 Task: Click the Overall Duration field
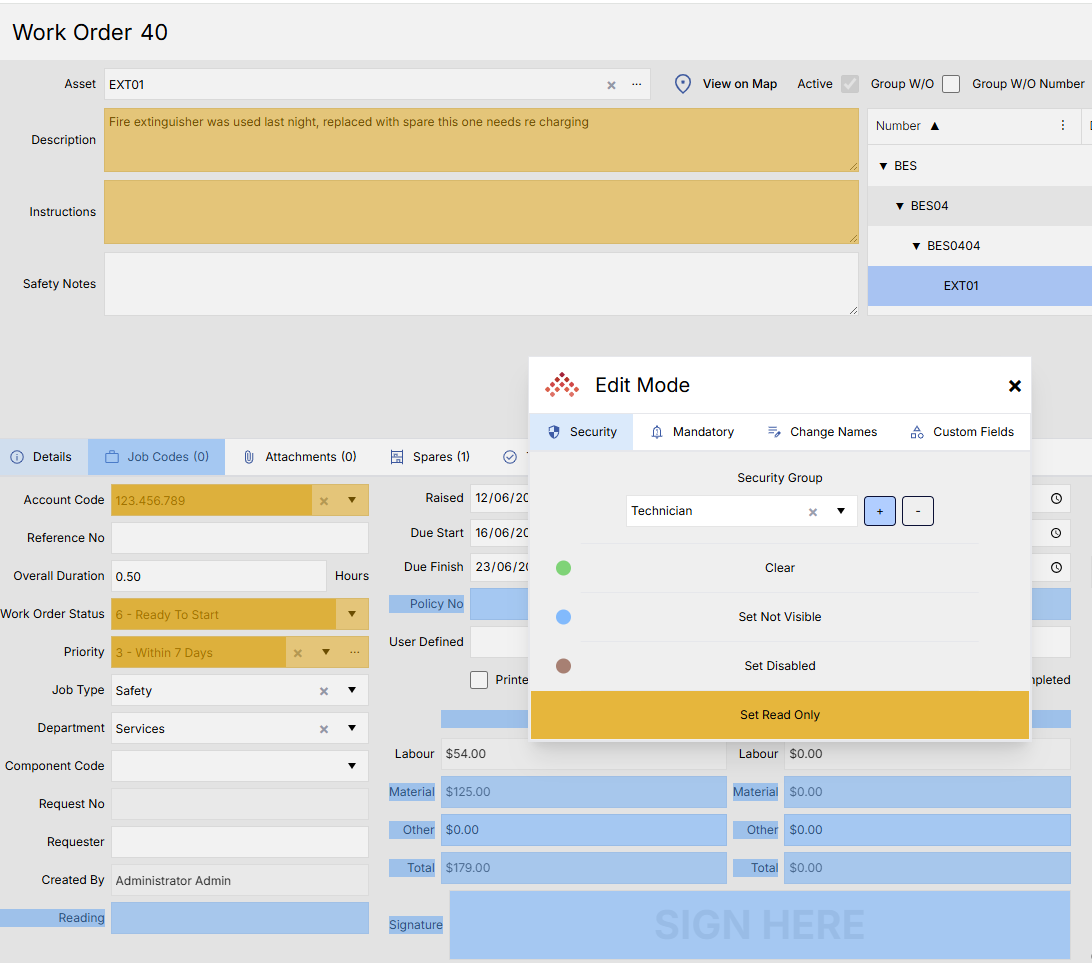click(219, 577)
